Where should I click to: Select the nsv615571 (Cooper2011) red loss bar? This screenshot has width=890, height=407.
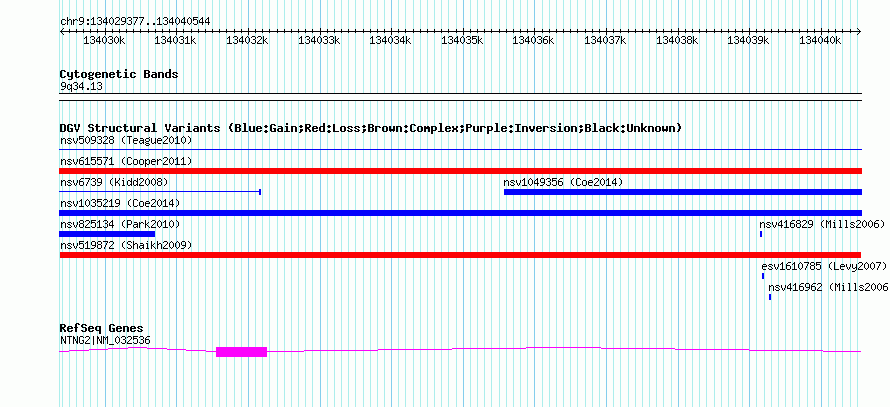click(x=461, y=171)
